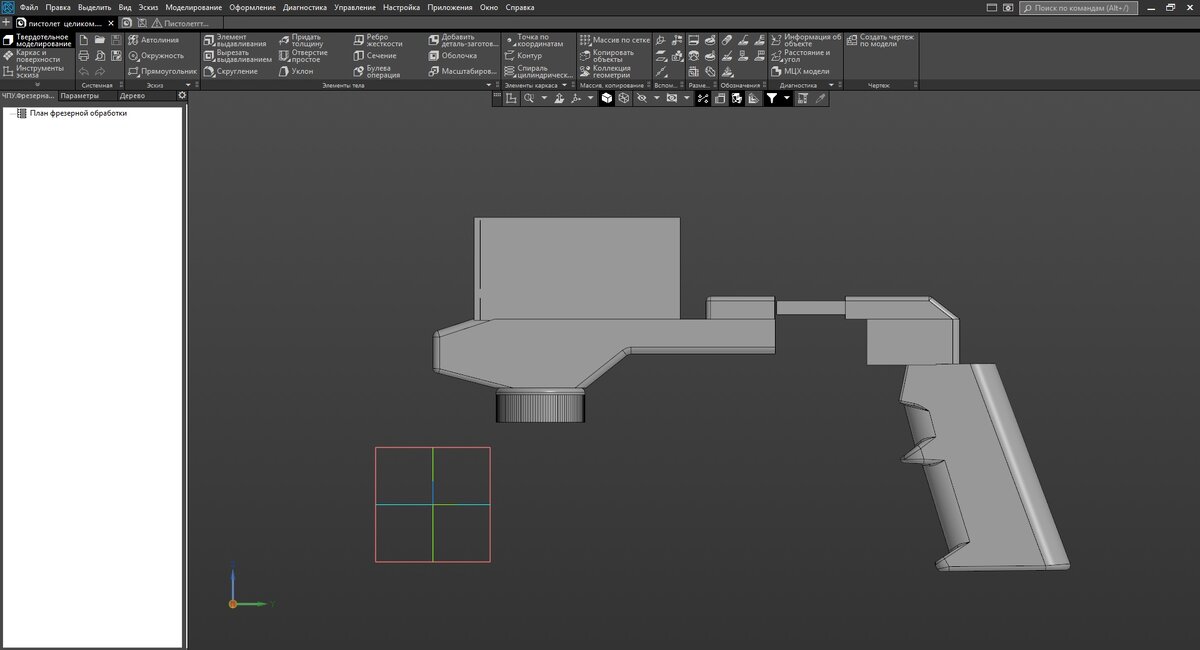Toggle wireframe display mode
Screen dimensions: 1200x650
[624, 99]
